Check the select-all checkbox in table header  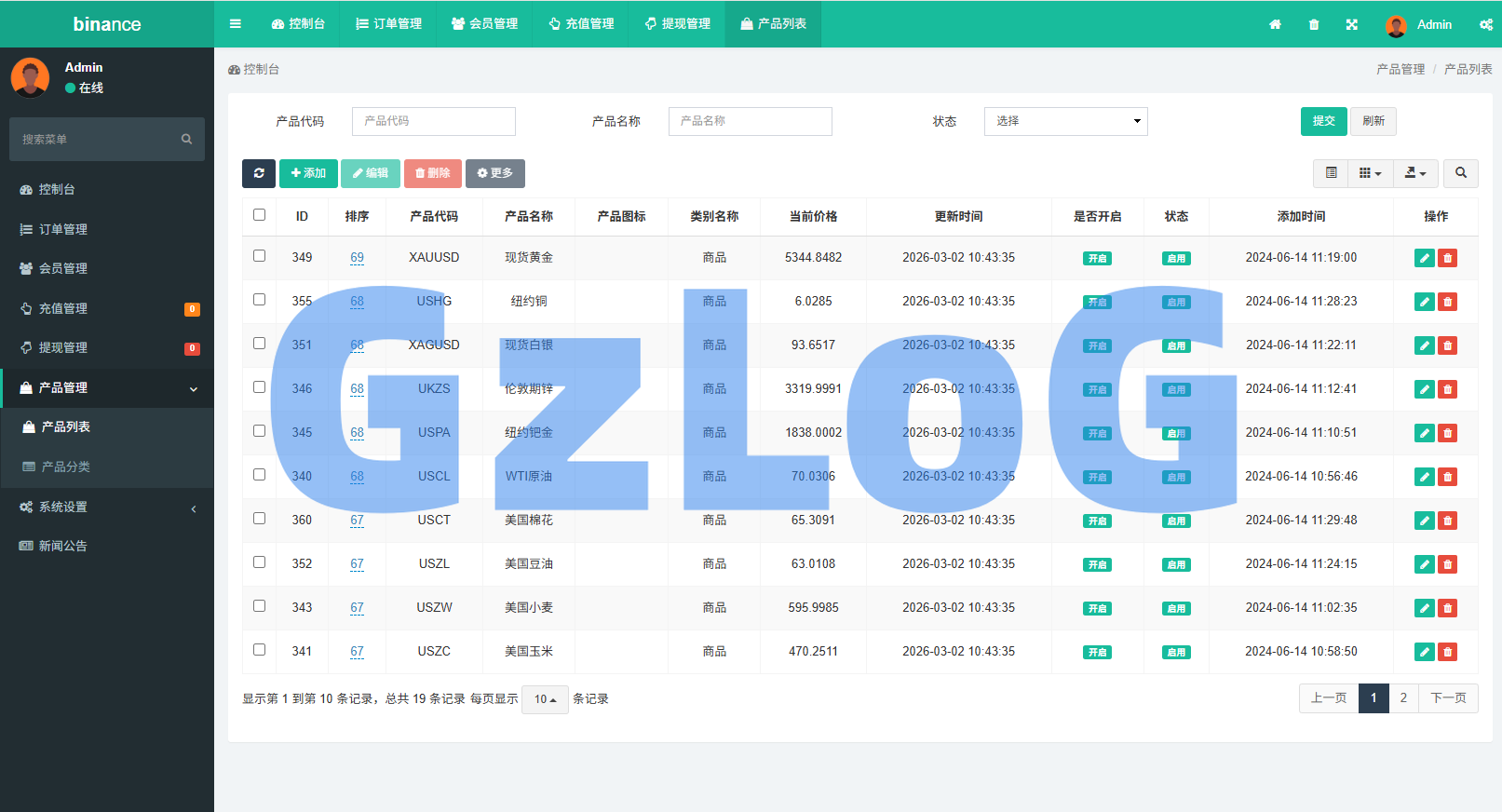259,215
